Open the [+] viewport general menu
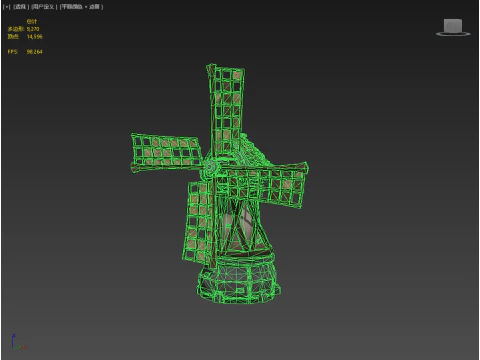The height and width of the screenshot is (360, 480). point(6,7)
